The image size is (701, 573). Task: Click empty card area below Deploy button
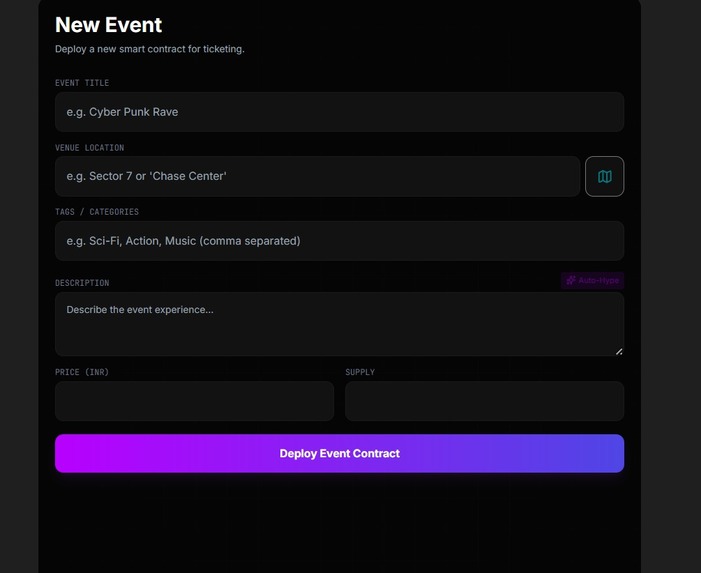click(339, 523)
